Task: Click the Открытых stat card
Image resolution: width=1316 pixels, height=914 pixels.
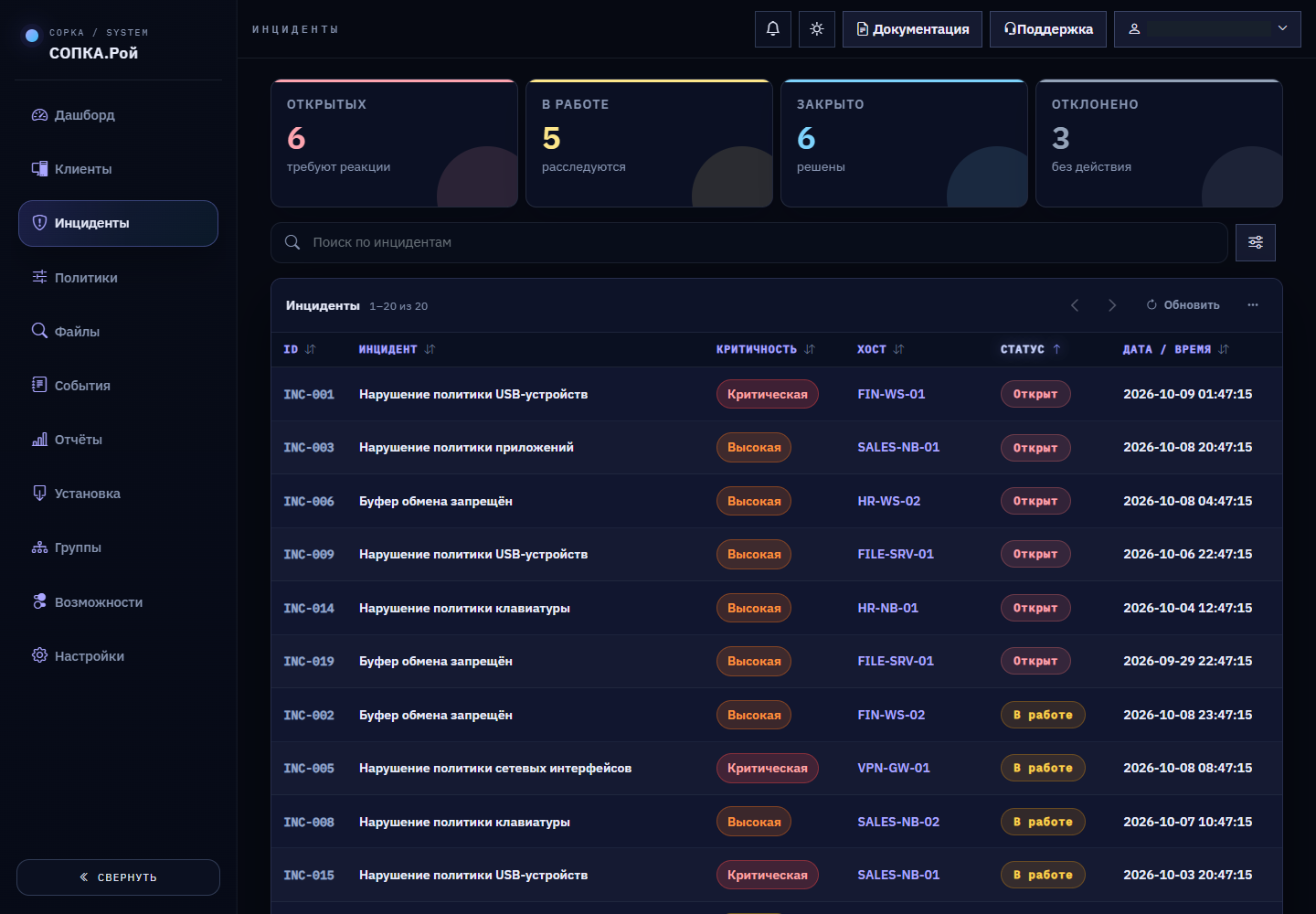Action: (394, 143)
